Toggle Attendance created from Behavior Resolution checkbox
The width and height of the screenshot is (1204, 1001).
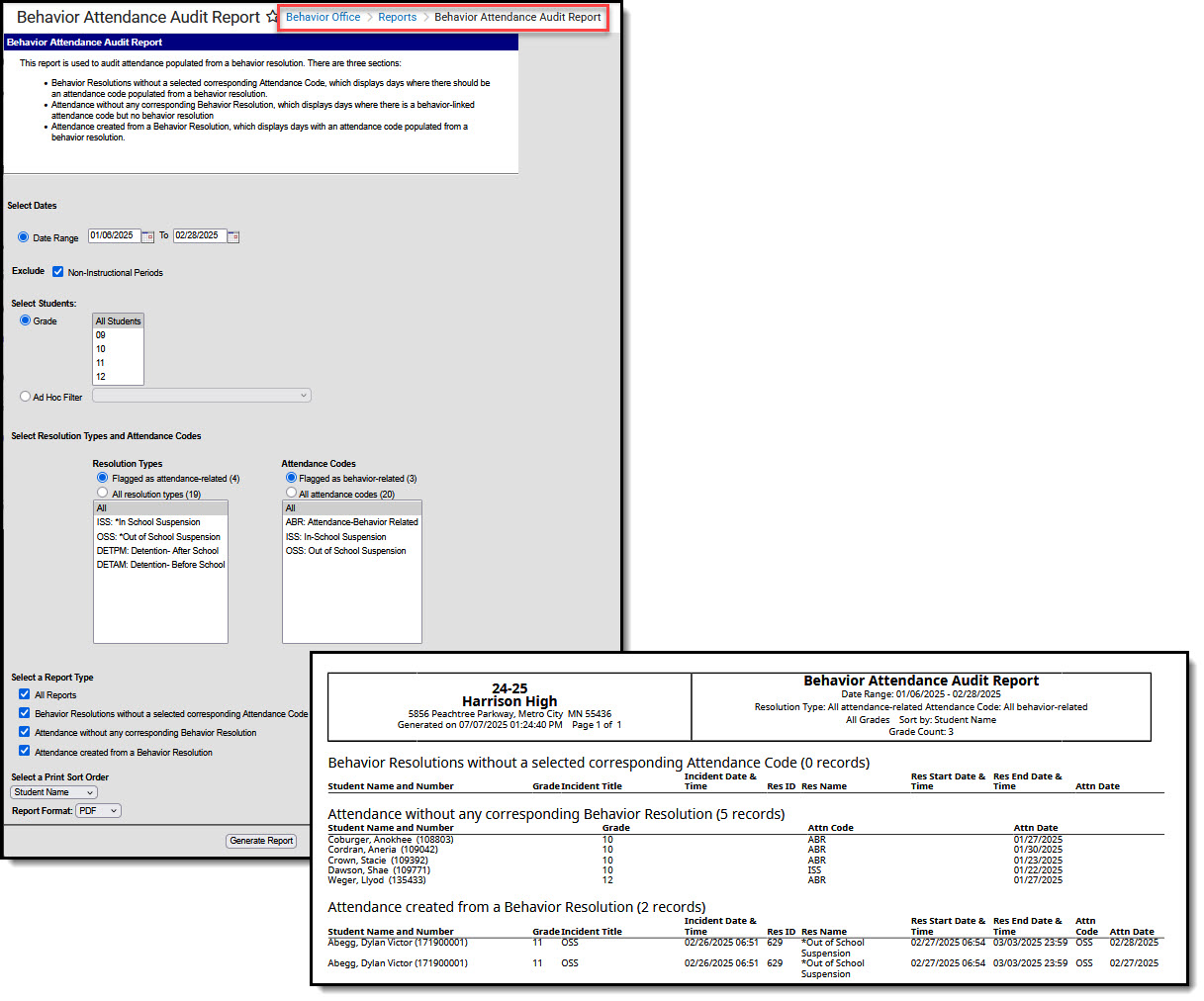point(25,752)
